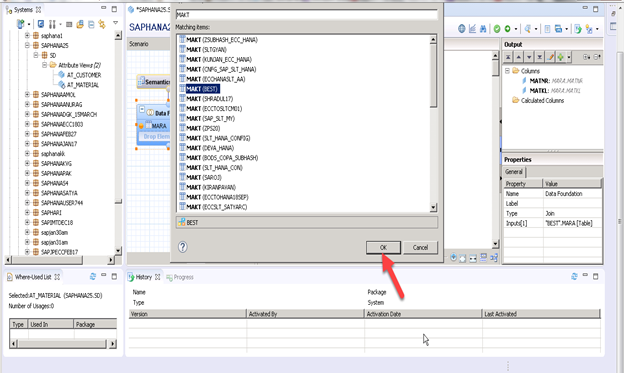Click the expand all icon in Output toolbar
The image size is (624, 373).
click(587, 57)
